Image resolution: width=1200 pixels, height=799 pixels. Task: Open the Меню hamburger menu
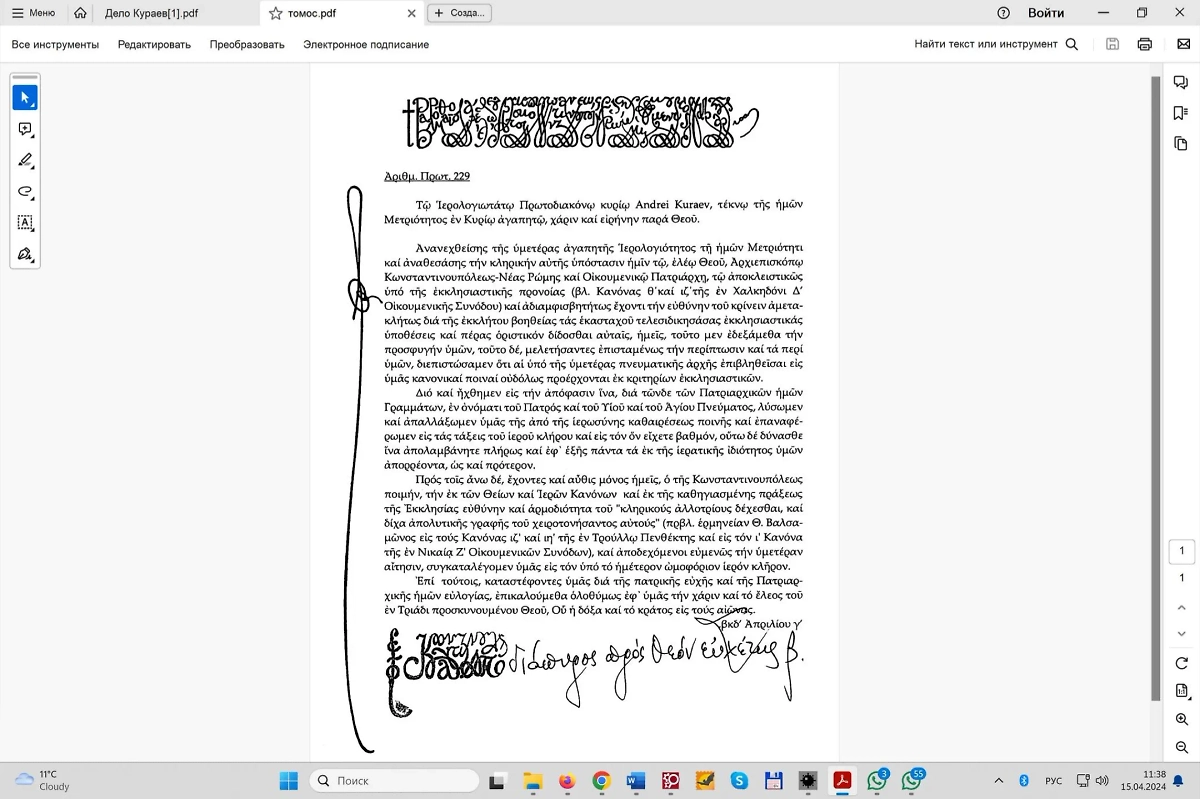[x=33, y=13]
